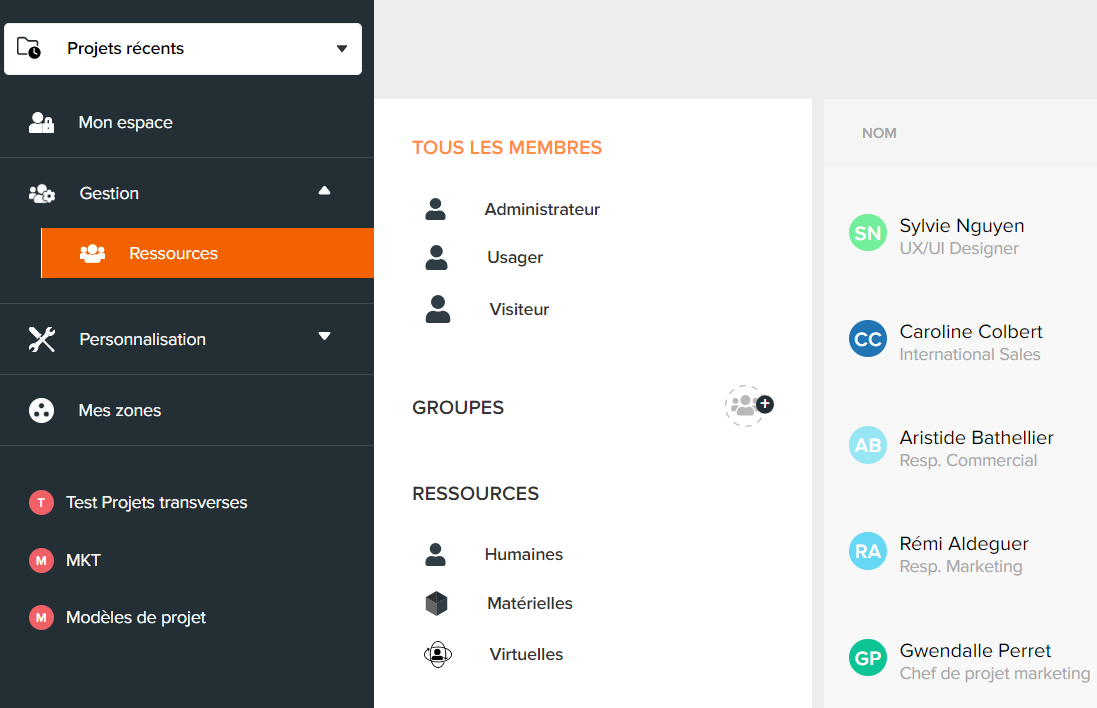Click the Mon espace user-lock icon
The image size is (1097, 708).
[x=41, y=122]
